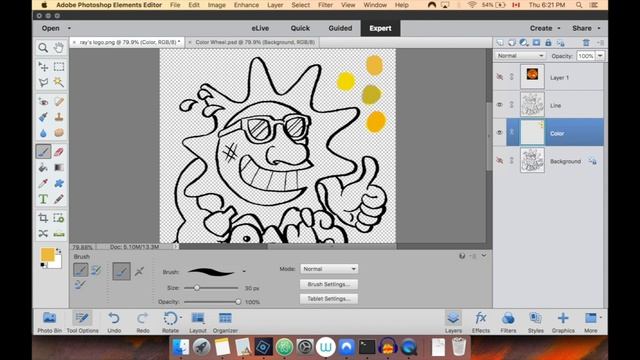Screen dimensions: 640x360
Task: Select the Clone Stamp tool
Action: [x=59, y=117]
